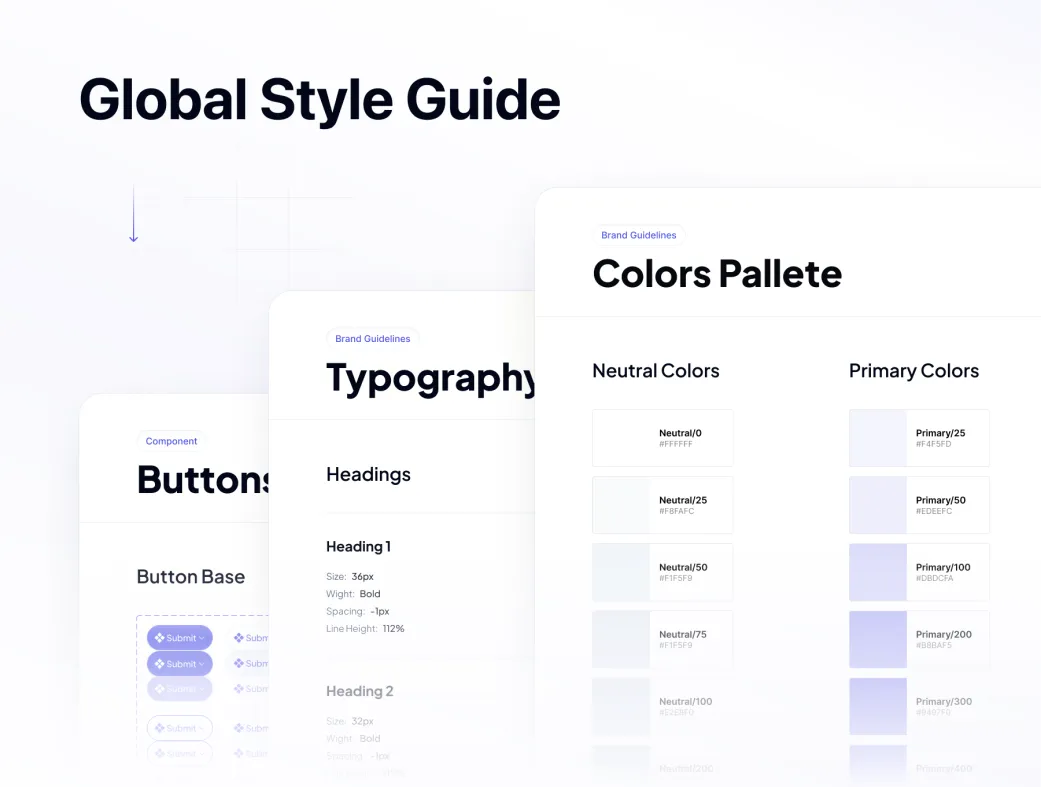Click the Heading 1 label
Image resolution: width=1041 pixels, height=787 pixels.
point(358,547)
